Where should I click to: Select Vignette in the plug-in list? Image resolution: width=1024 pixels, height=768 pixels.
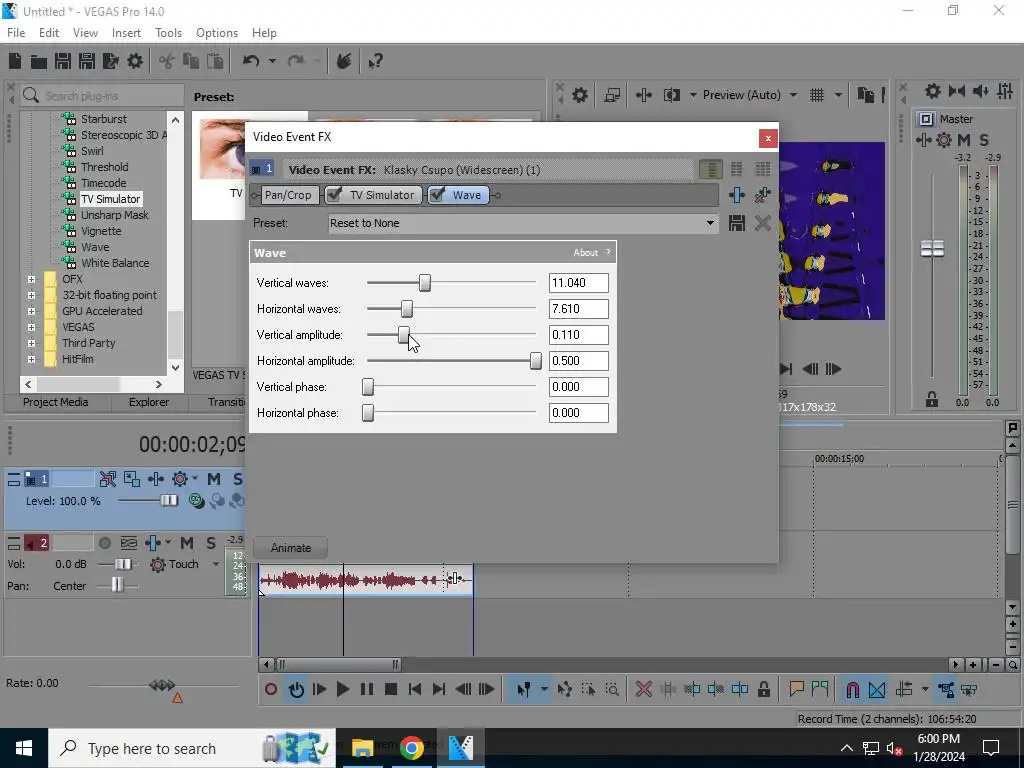[x=101, y=231]
